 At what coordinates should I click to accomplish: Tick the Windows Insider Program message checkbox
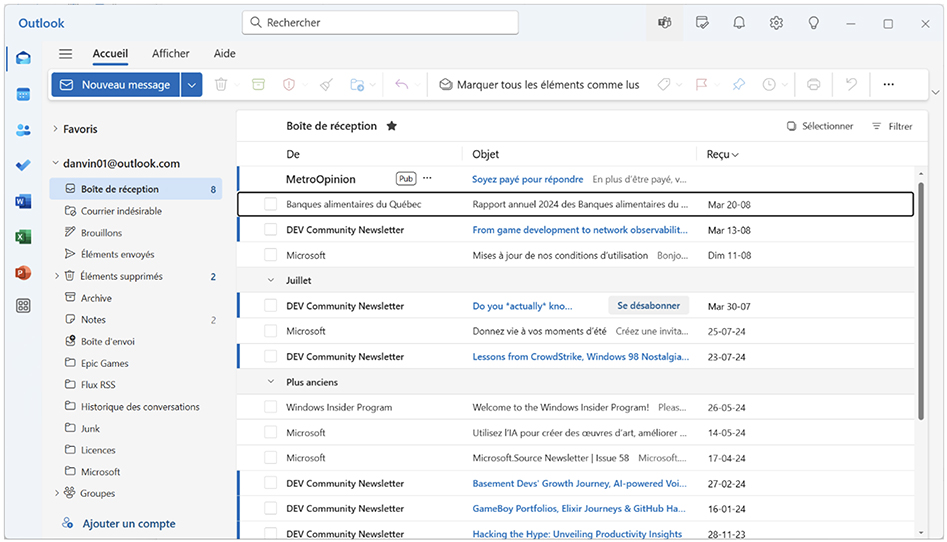(270, 407)
